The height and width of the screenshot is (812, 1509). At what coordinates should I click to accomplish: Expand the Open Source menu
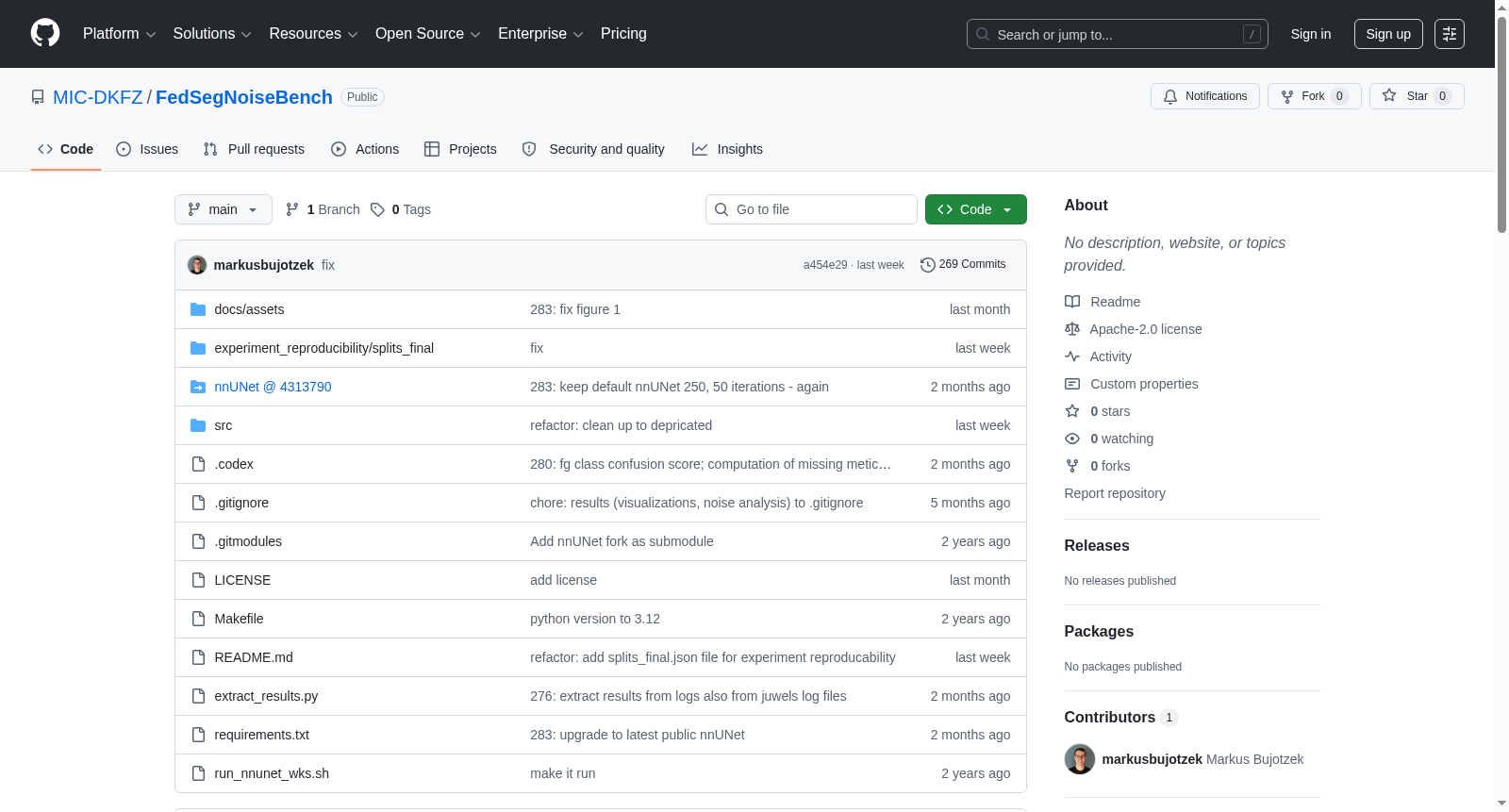(428, 34)
